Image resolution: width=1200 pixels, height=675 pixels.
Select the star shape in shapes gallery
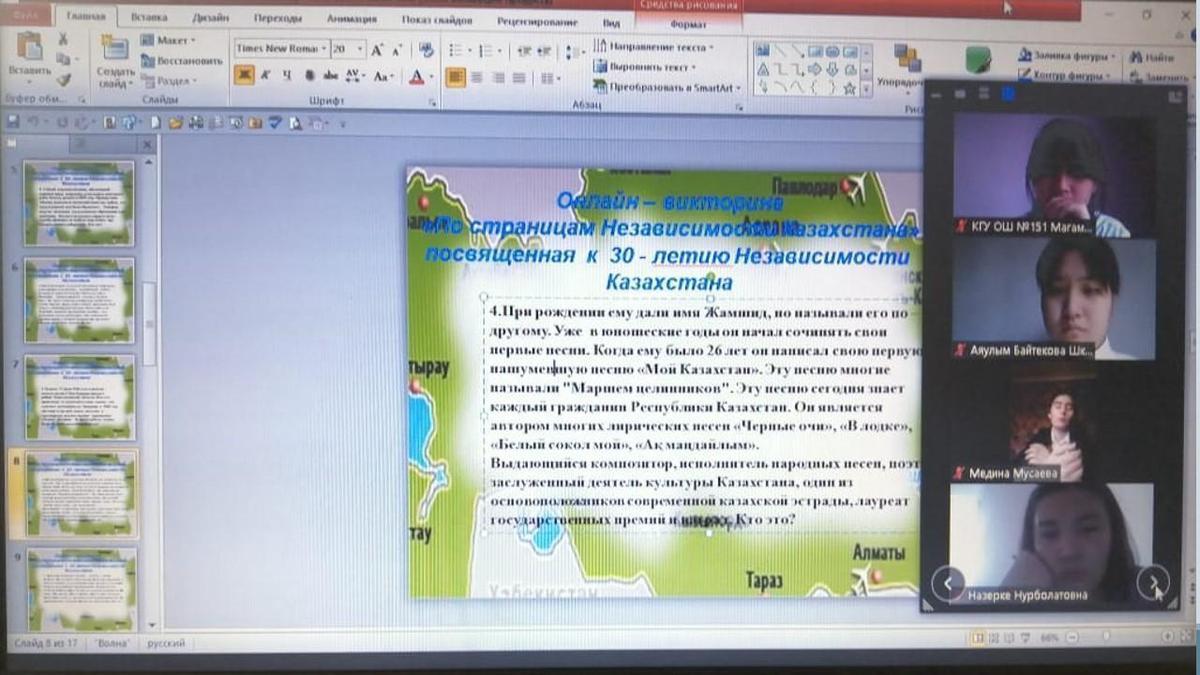click(849, 88)
